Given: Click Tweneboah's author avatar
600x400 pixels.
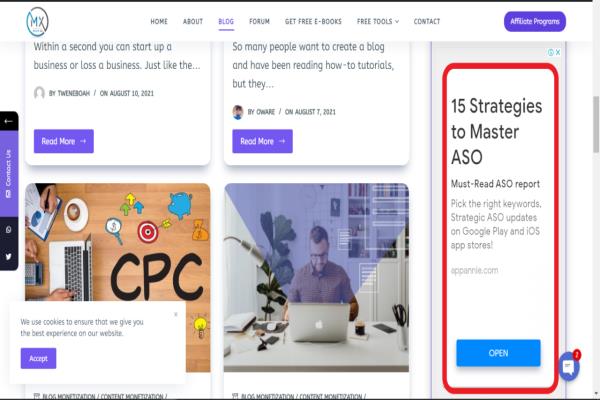Looking at the screenshot, I should tap(39, 93).
